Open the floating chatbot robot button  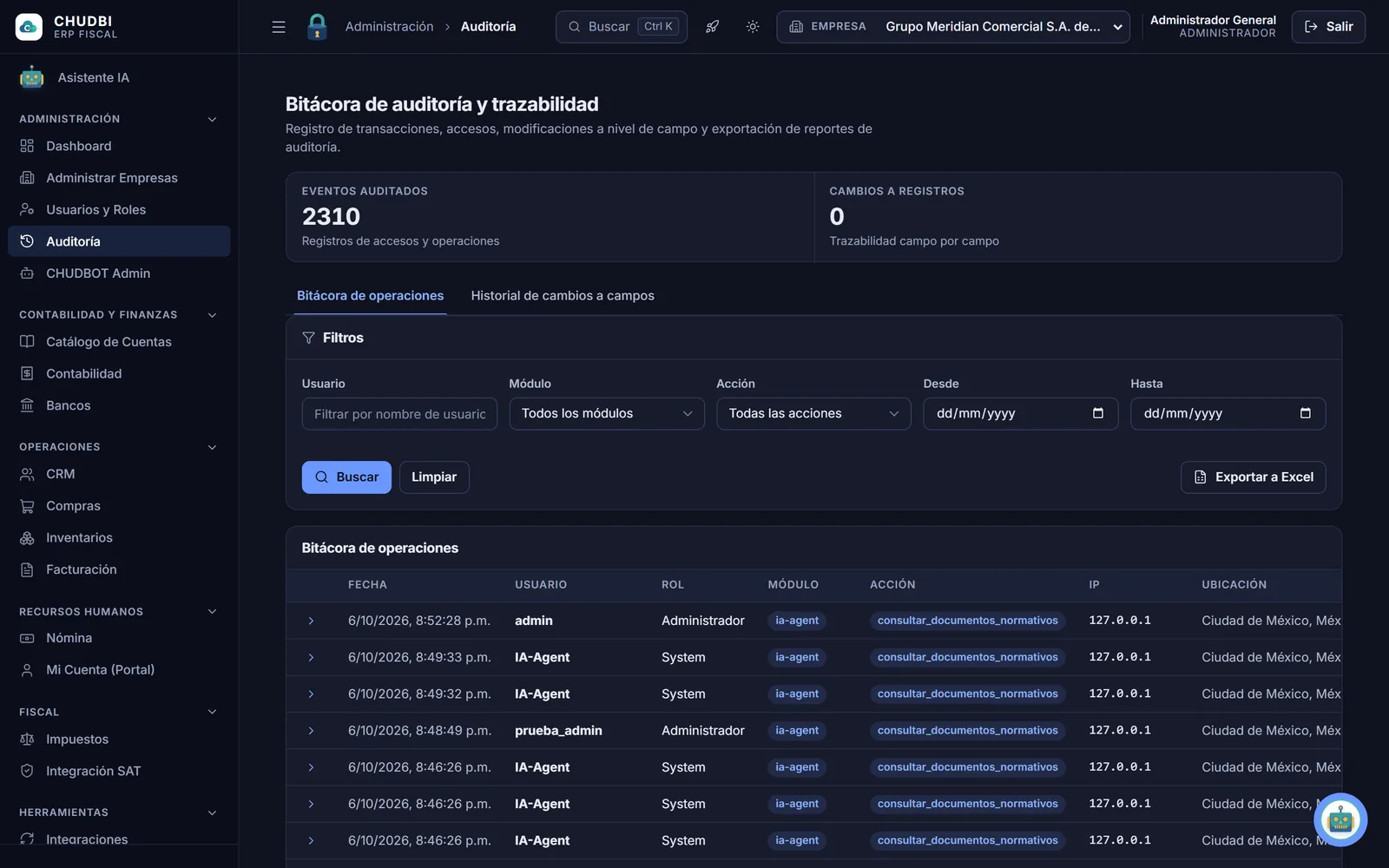pyautogui.click(x=1340, y=819)
